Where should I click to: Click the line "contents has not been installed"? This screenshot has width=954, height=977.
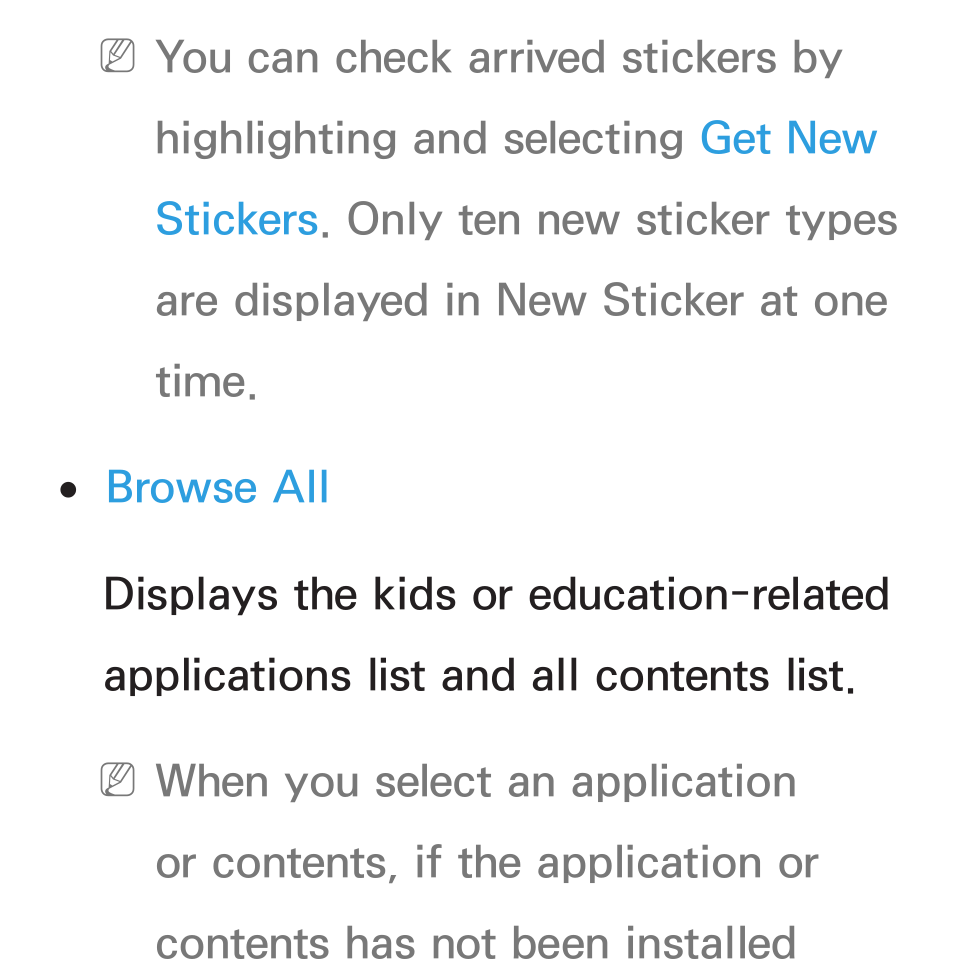point(476,943)
